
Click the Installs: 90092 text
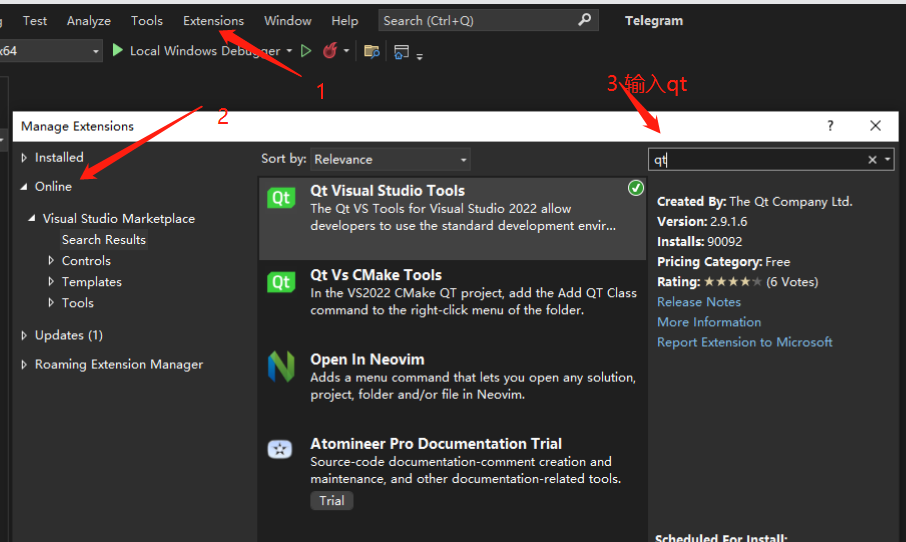(x=700, y=242)
